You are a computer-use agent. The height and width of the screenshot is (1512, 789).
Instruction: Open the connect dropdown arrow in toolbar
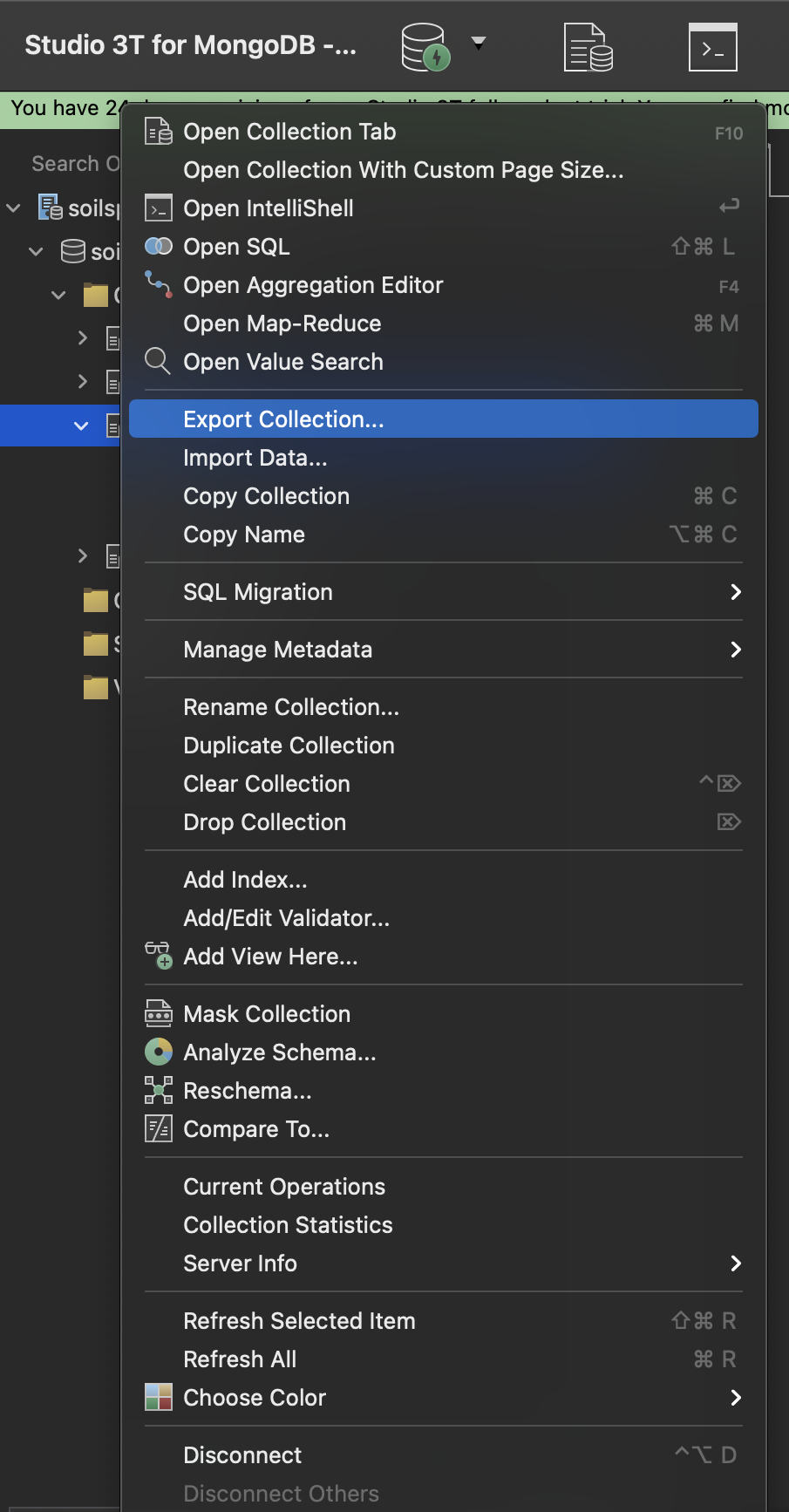coord(478,42)
